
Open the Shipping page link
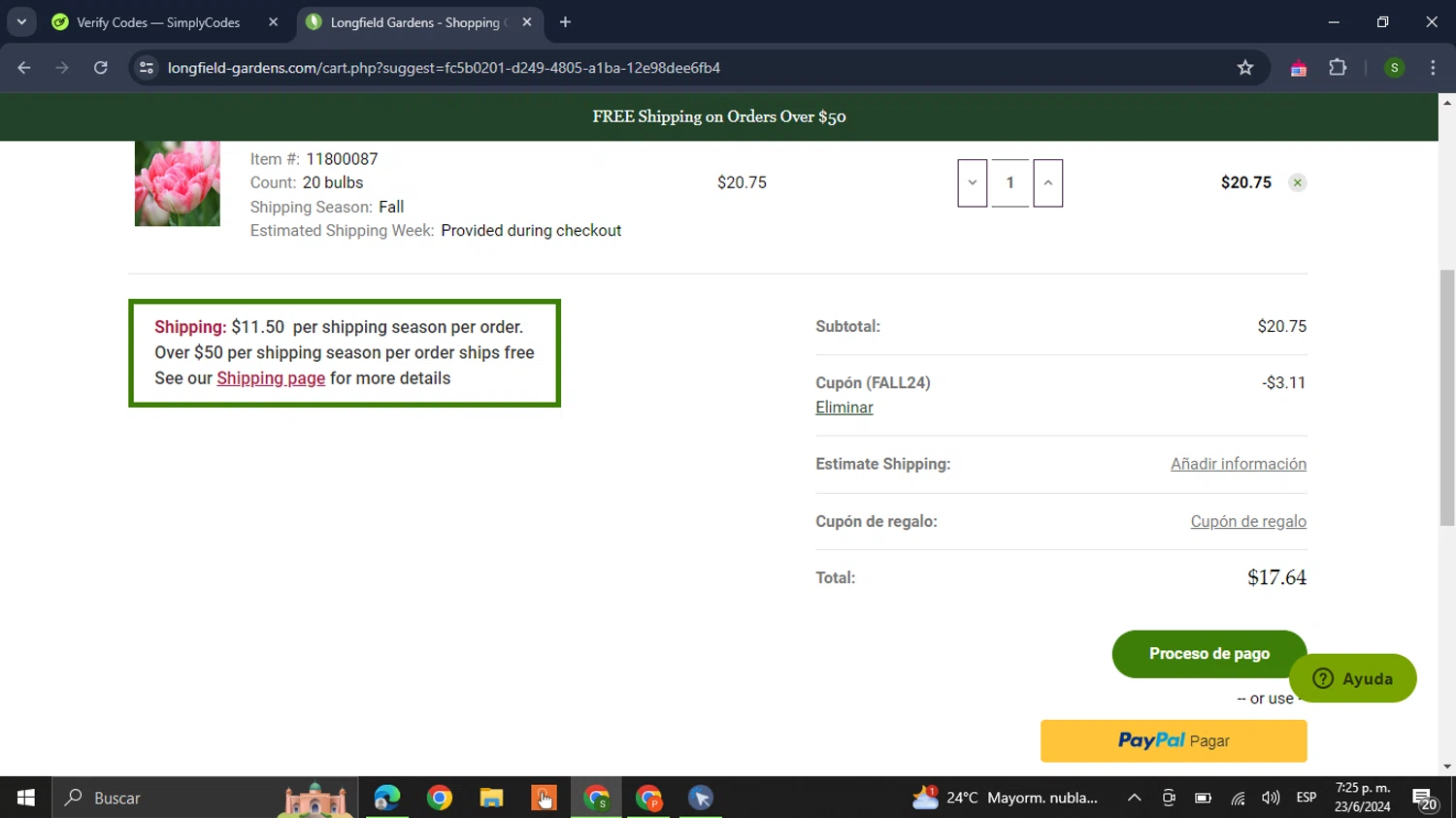click(x=271, y=378)
